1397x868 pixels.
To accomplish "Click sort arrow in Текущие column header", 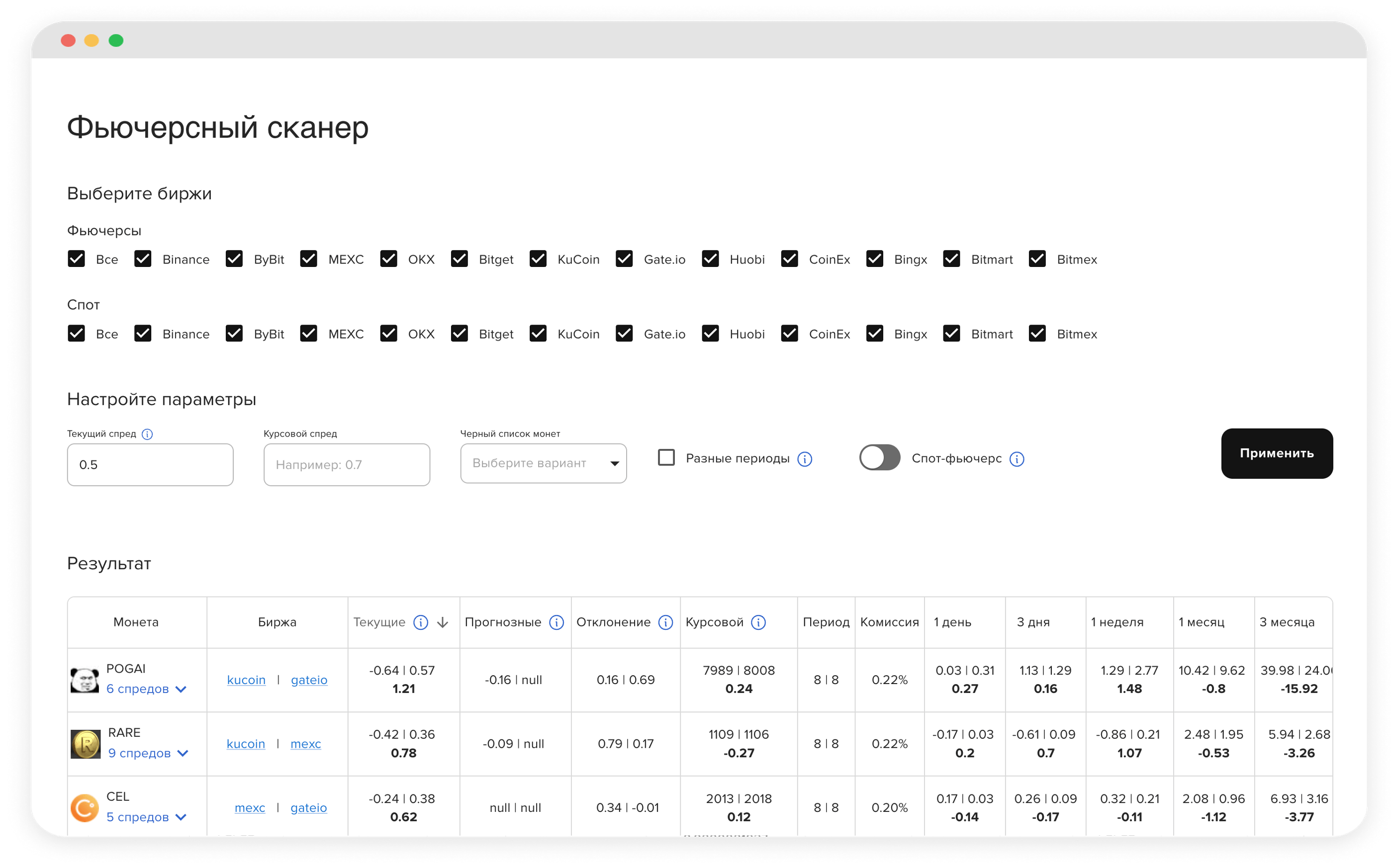I will pos(442,622).
